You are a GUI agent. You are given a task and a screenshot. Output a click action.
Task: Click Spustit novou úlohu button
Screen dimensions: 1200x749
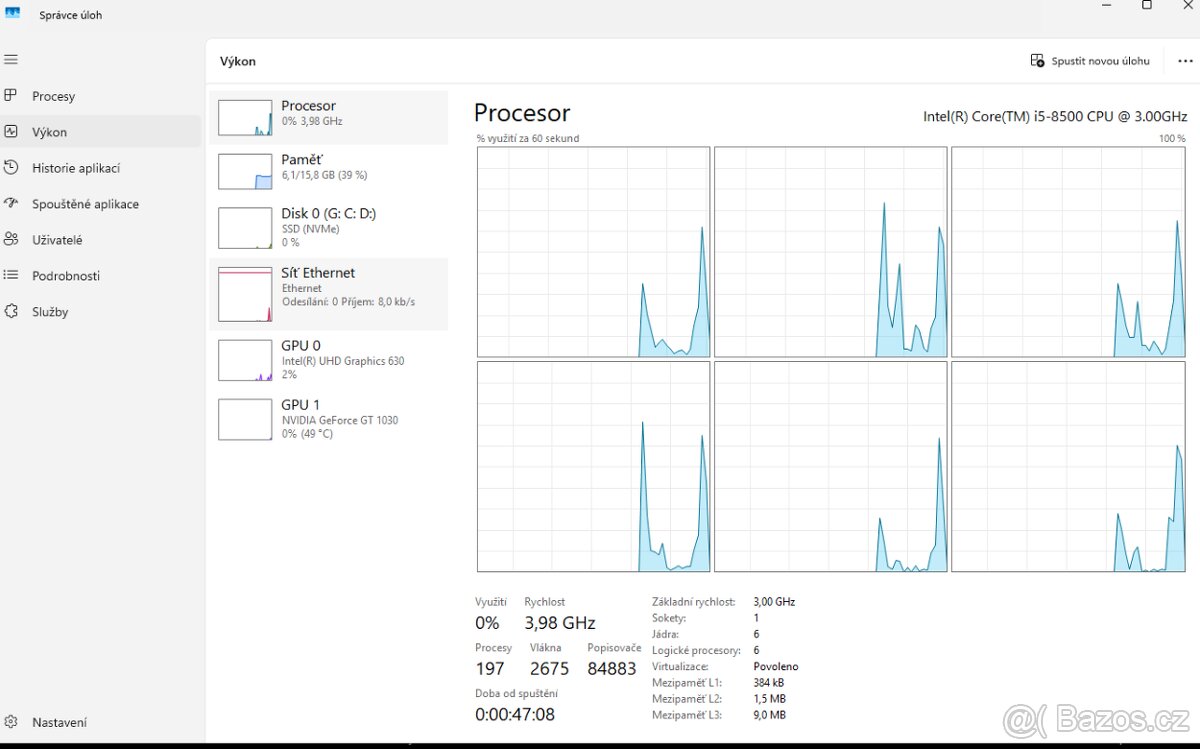coord(1089,61)
